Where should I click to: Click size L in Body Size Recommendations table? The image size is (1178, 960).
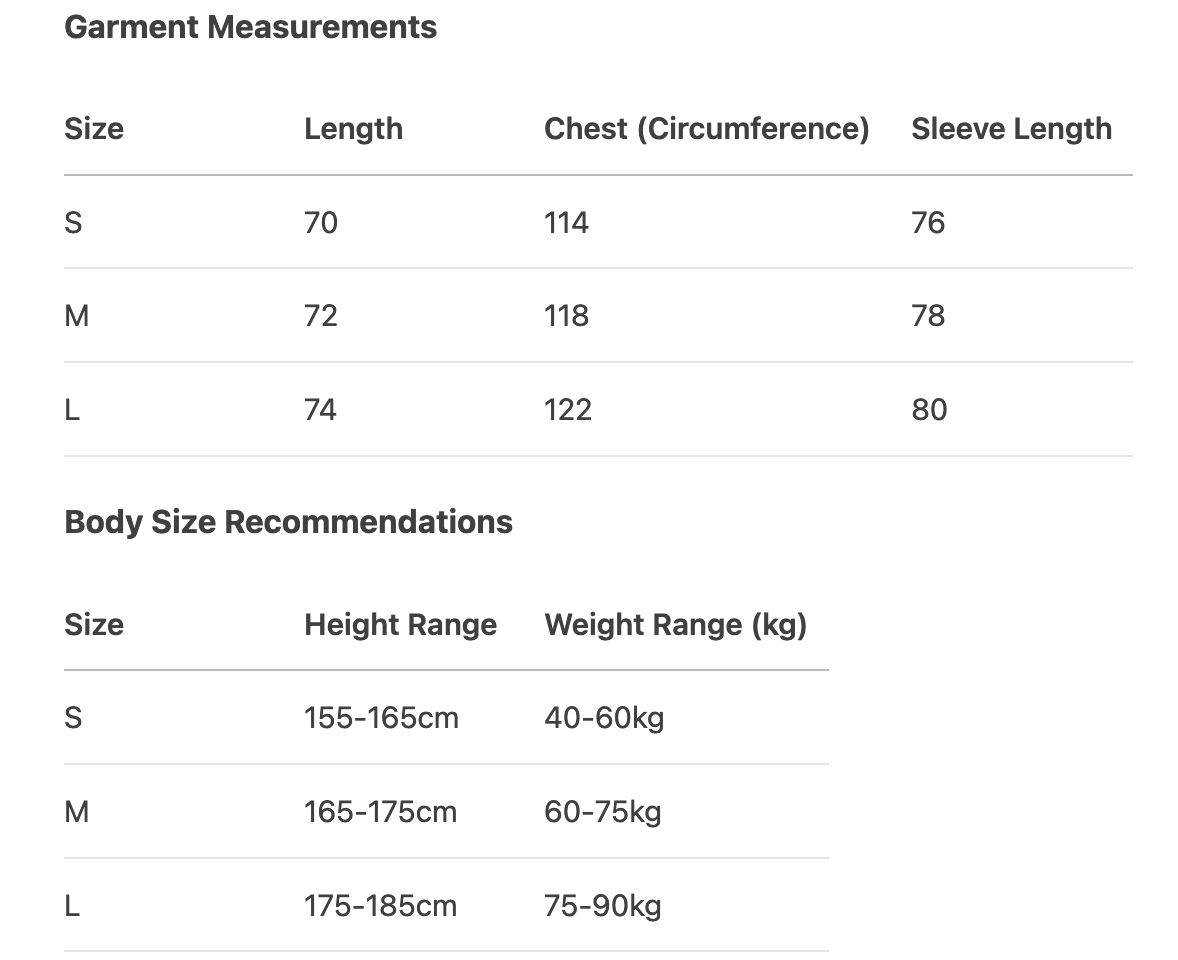coord(72,906)
